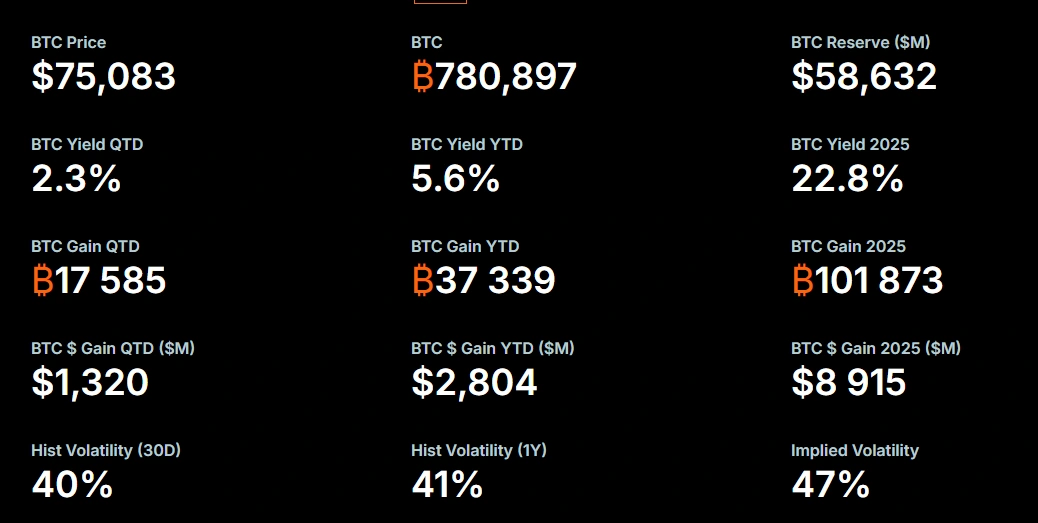Click the BTC Yield 2025 label
The height and width of the screenshot is (523, 1038).
click(850, 145)
